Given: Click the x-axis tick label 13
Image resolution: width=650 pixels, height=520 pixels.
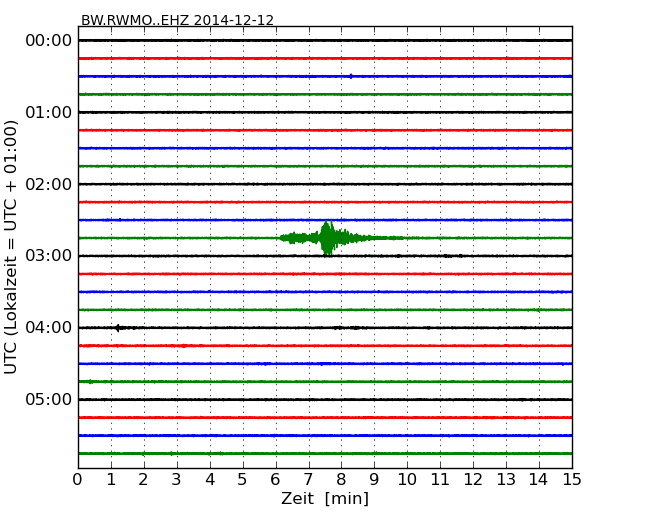Looking at the screenshot, I should [x=506, y=480].
